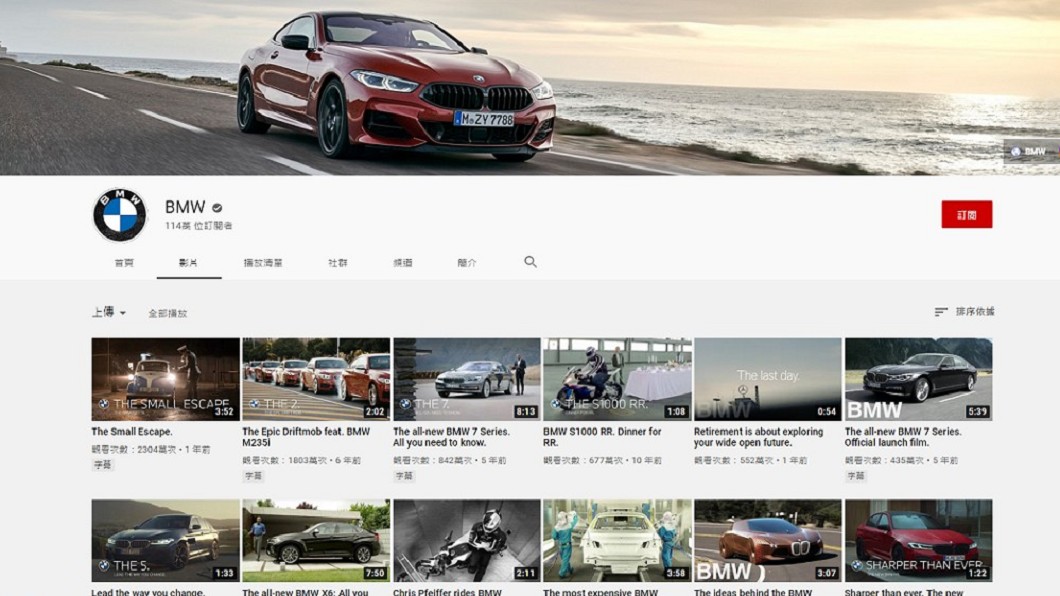Click the subtitles badge under 'All you need to know'
The image size is (1060, 596).
404,476
